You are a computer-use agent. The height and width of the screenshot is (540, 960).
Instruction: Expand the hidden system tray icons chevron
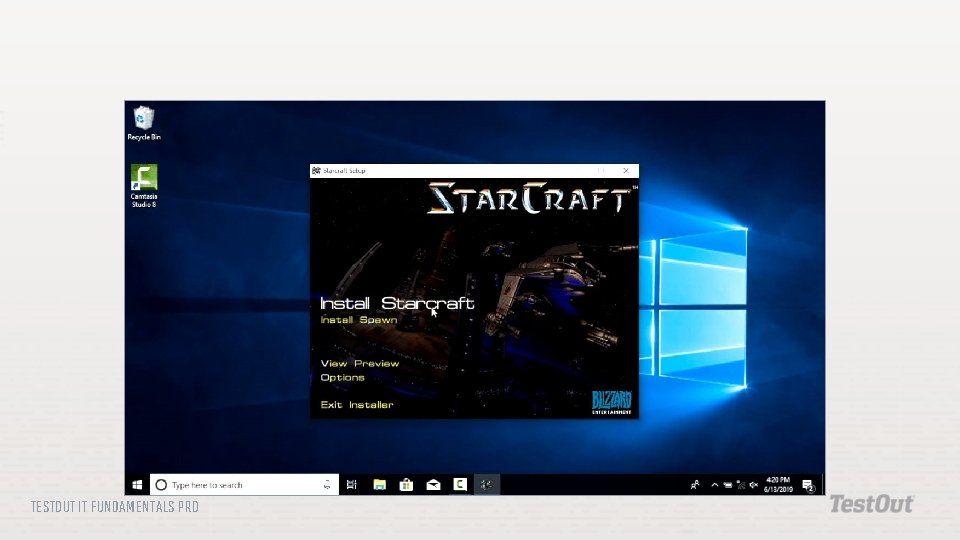714,485
